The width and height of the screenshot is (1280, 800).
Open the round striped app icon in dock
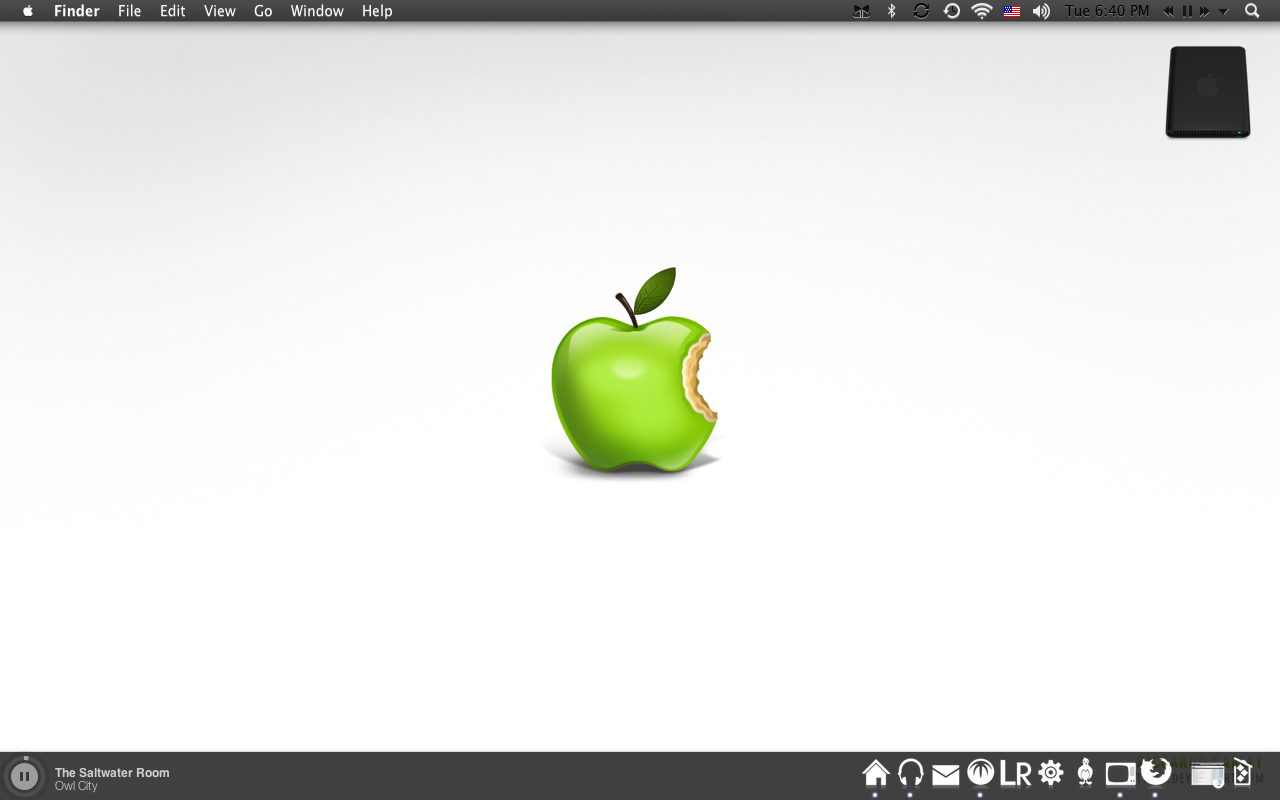[980, 772]
